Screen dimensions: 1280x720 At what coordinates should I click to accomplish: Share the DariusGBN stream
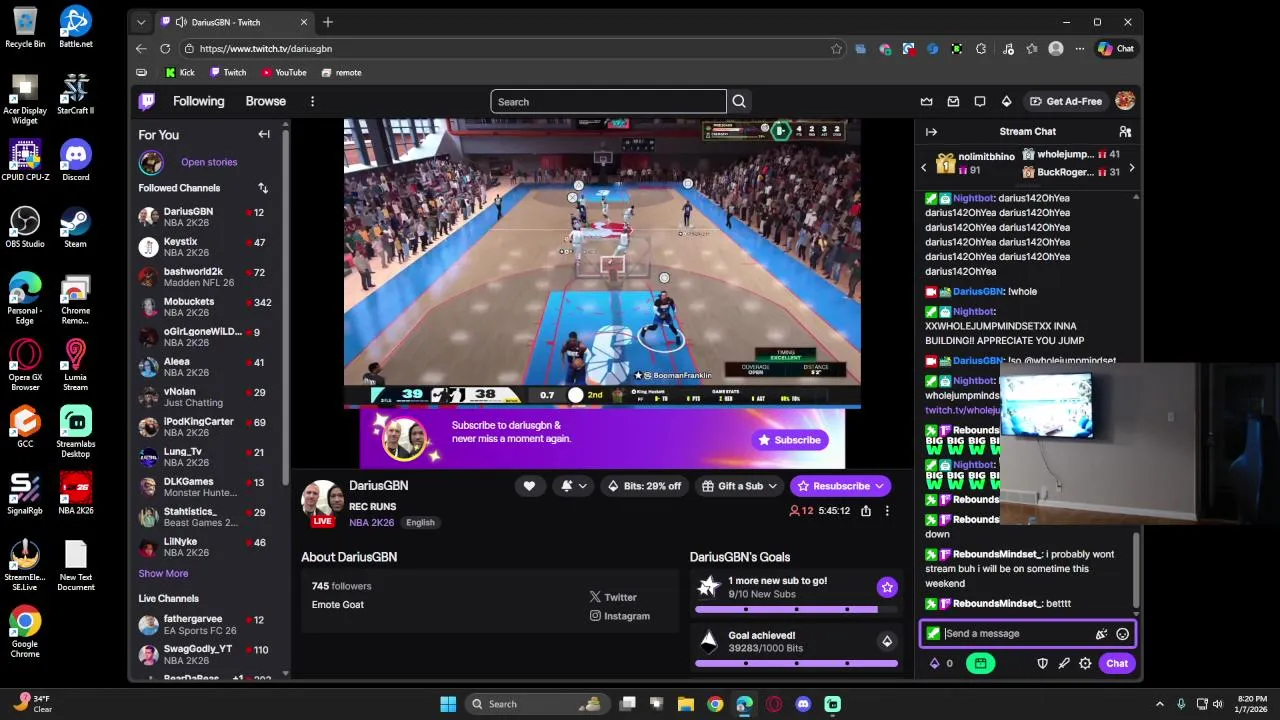[865, 511]
